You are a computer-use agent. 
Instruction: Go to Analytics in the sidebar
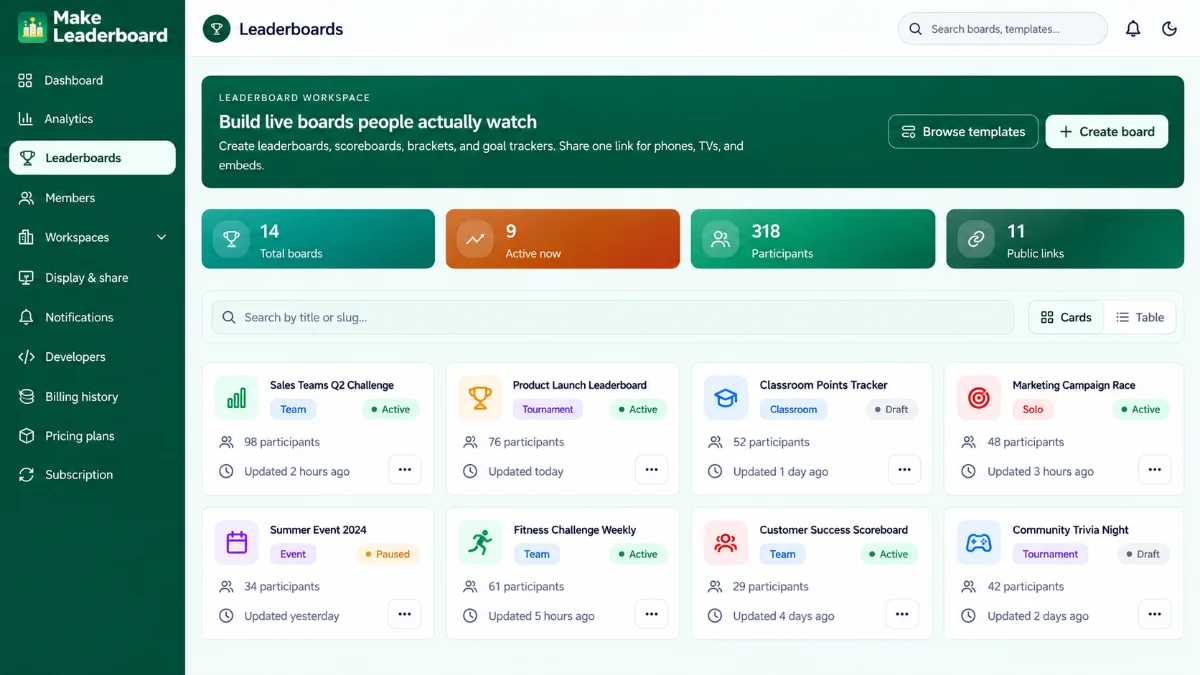pyautogui.click(x=92, y=119)
